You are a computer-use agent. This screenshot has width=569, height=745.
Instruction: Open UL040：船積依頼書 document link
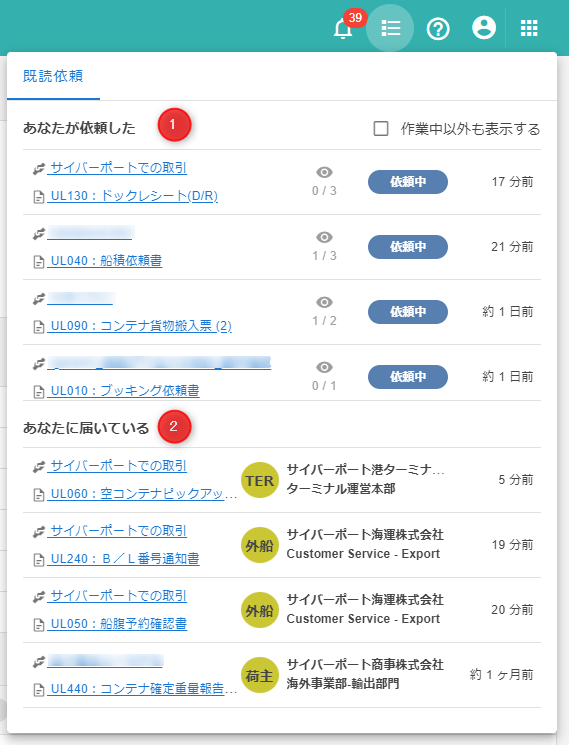[105, 261]
